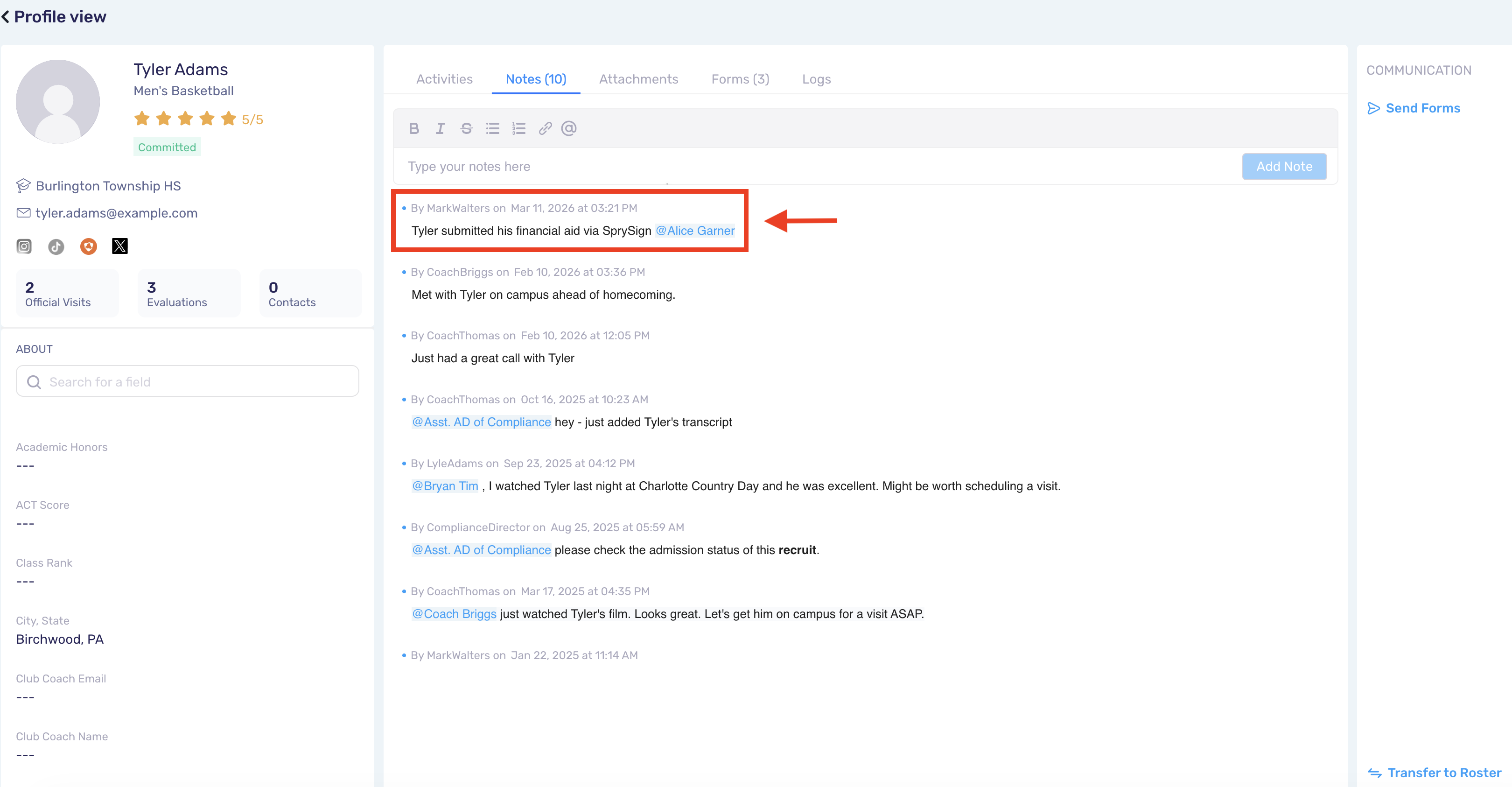Click note header 'By MarkWalters on Jan 22, 2025'
This screenshot has height=787, width=1512.
click(x=524, y=655)
